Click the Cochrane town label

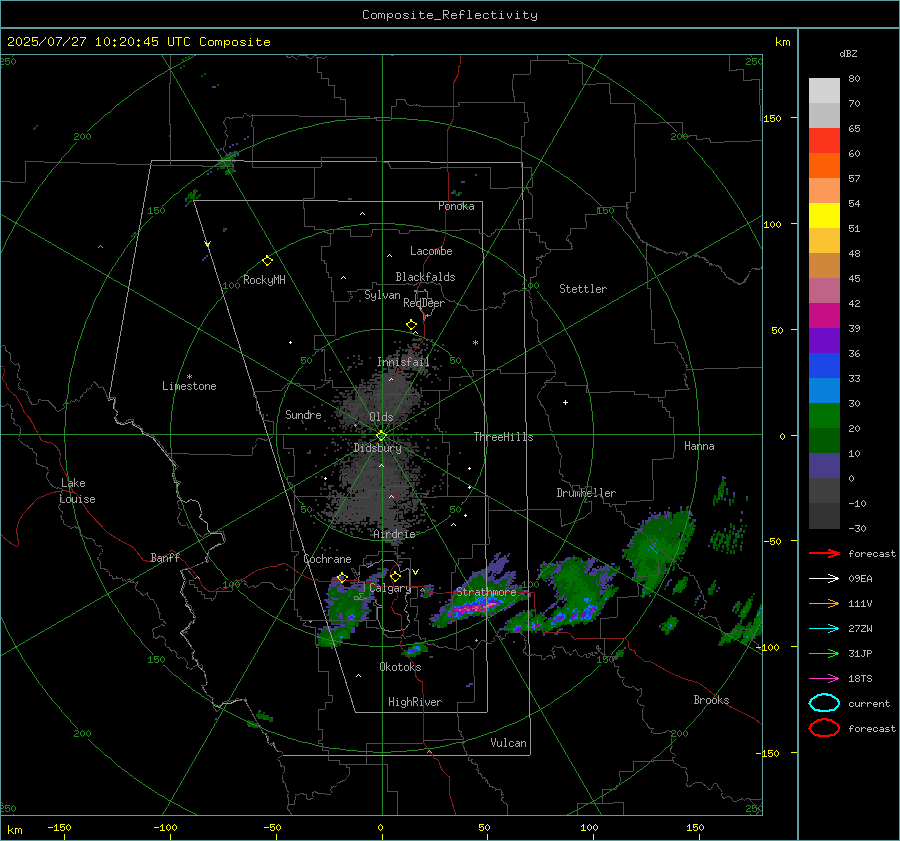[x=327, y=559]
